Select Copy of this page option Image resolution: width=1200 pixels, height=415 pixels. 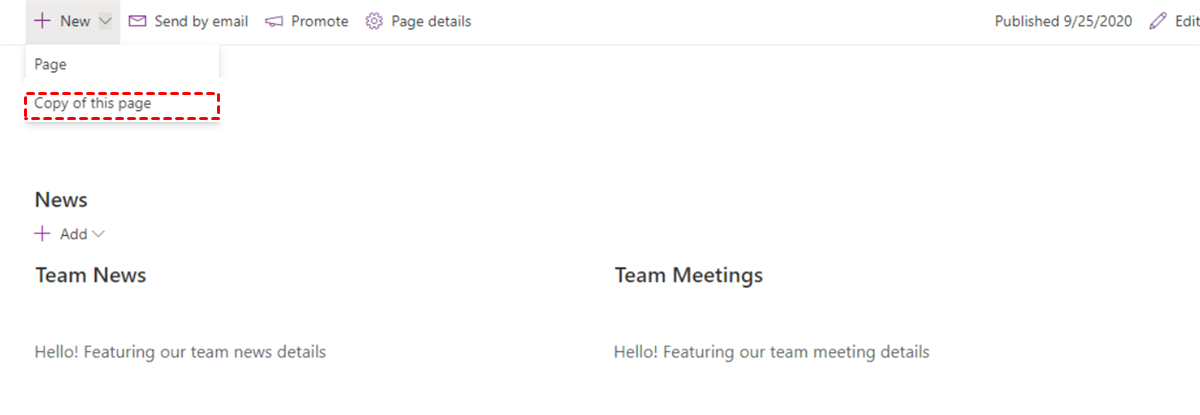[x=92, y=103]
